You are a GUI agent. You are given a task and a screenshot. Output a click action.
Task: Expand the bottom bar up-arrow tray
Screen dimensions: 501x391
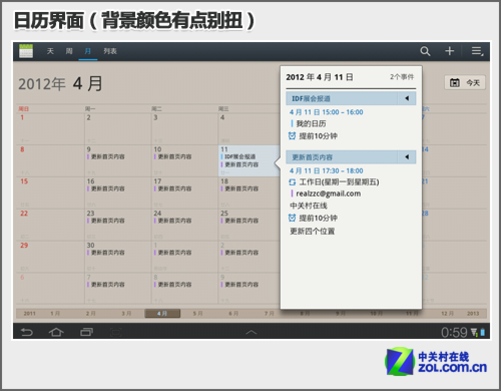pos(251,332)
